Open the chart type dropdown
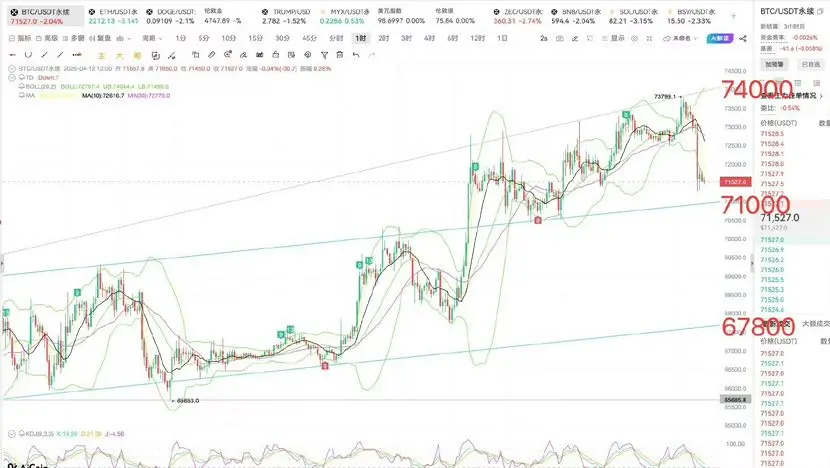830x468 pixels. pyautogui.click(x=123, y=38)
